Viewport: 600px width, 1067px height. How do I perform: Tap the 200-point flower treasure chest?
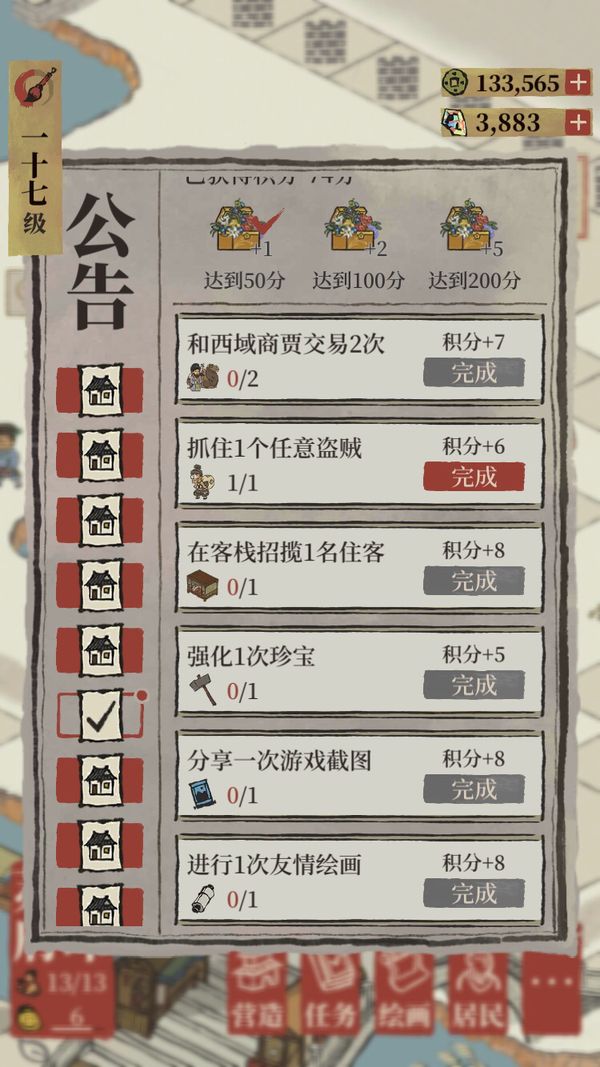[471, 227]
